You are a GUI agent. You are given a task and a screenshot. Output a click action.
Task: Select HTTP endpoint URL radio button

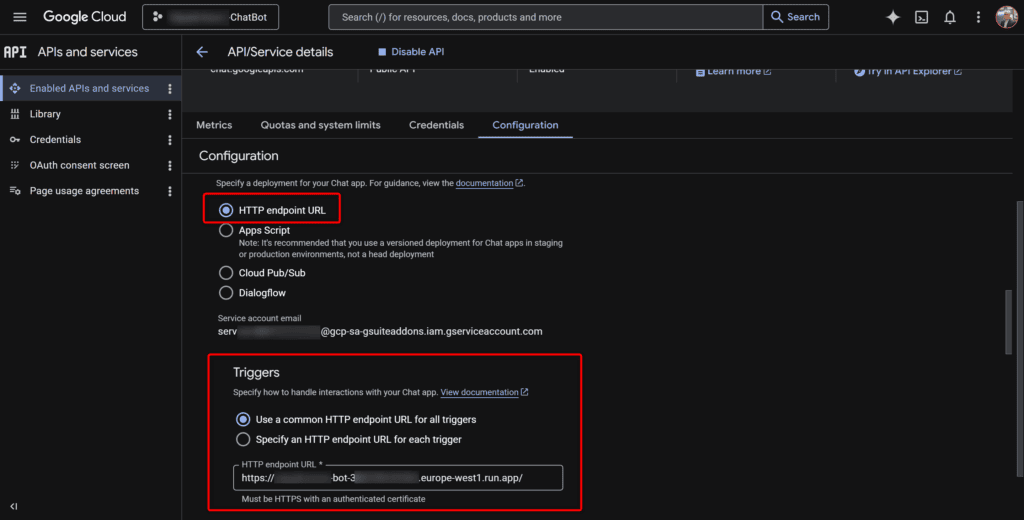(226, 210)
